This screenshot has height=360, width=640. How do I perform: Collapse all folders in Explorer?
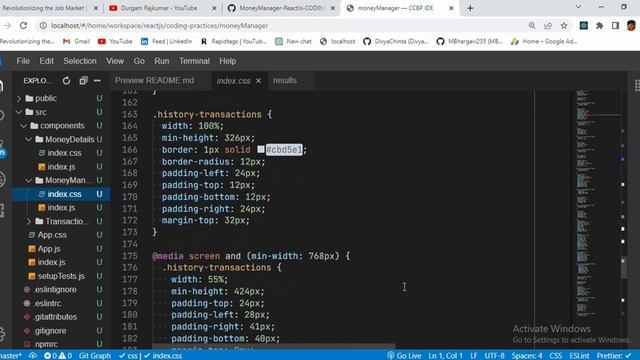(x=83, y=81)
